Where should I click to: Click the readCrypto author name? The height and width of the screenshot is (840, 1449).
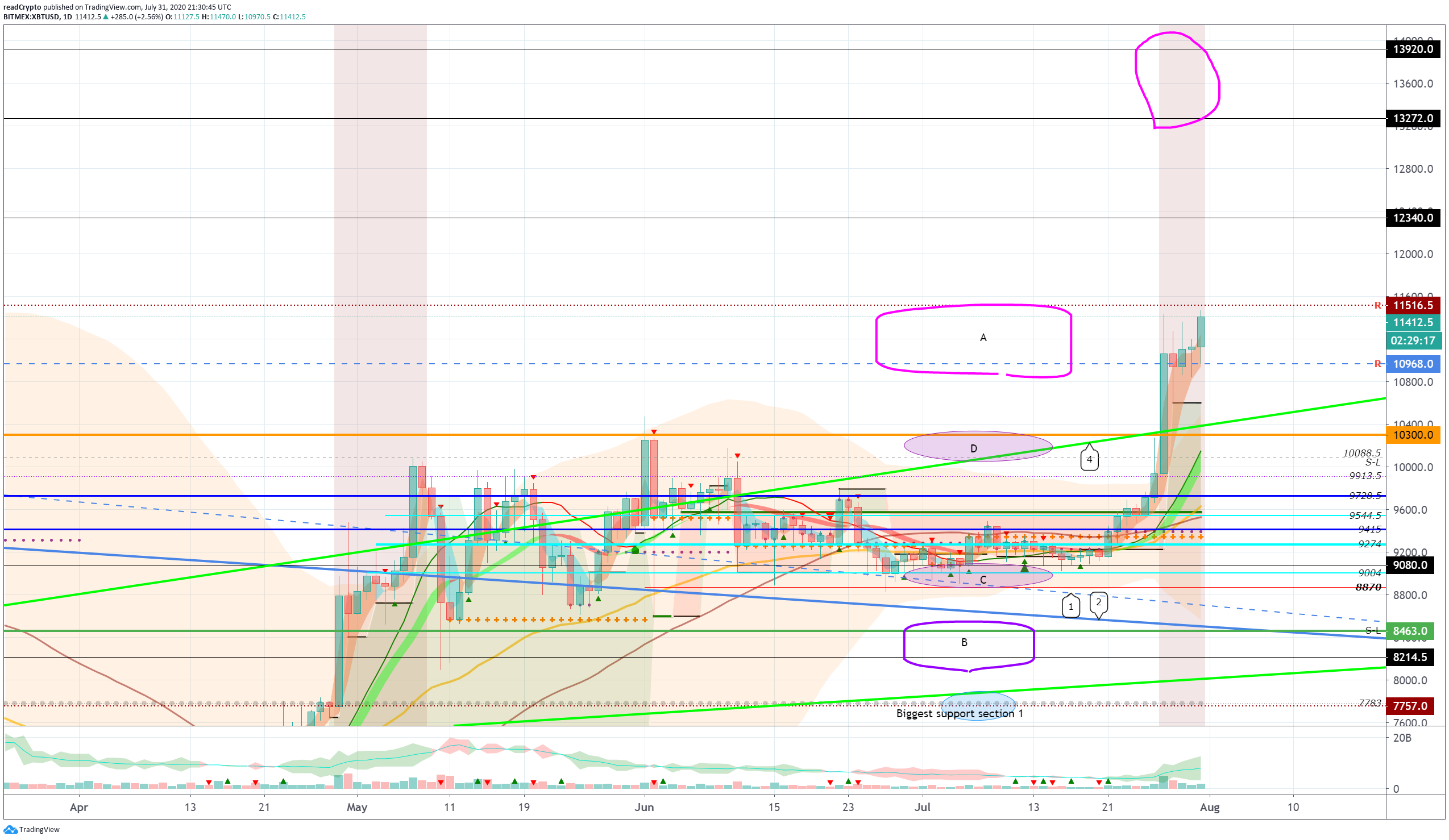(22, 7)
